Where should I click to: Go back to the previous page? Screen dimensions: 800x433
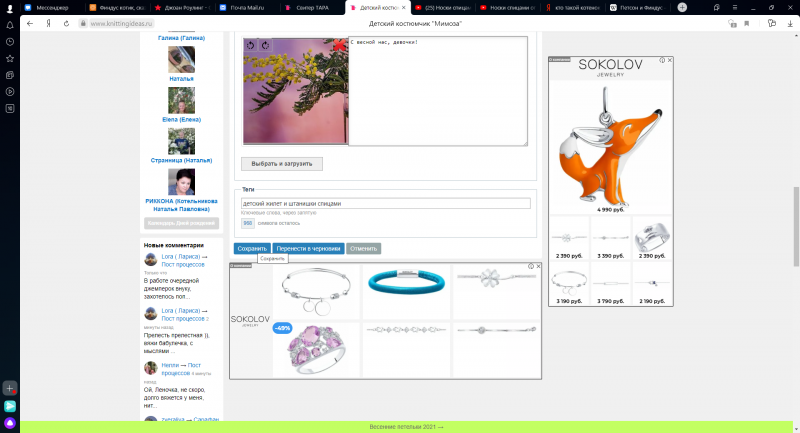(x=30, y=23)
